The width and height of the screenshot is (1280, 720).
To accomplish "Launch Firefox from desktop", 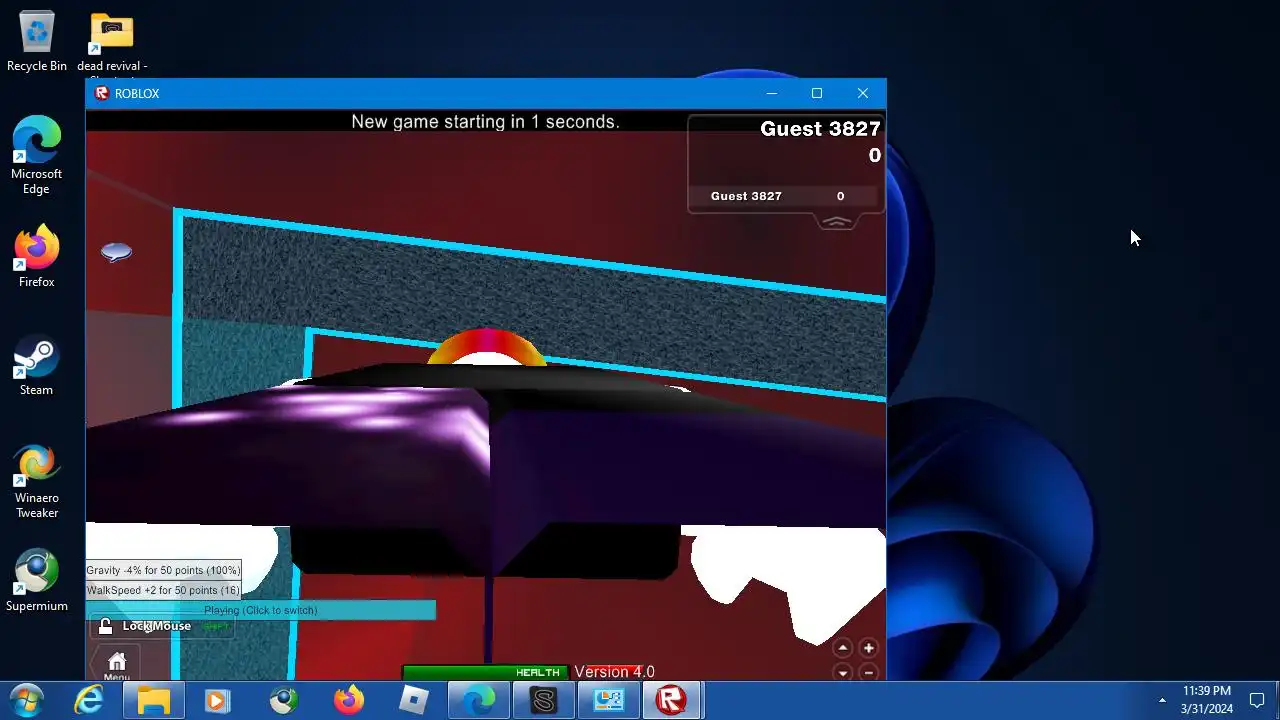I will (x=36, y=256).
